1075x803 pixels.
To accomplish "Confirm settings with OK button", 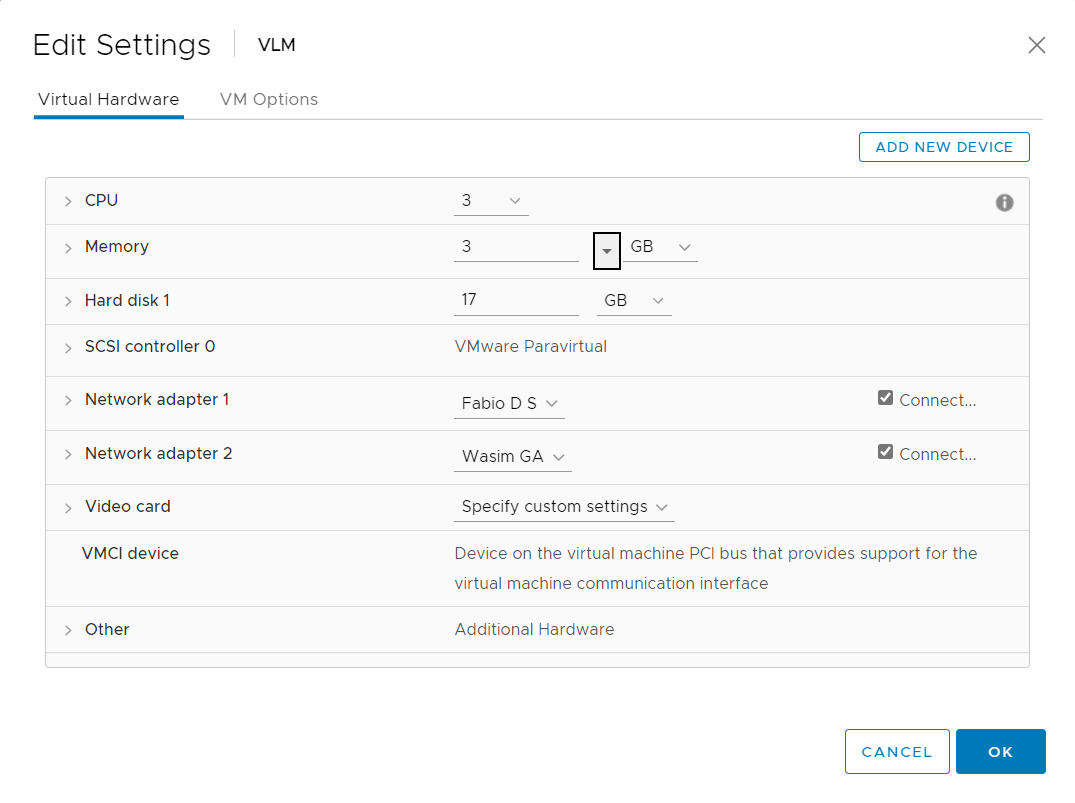I will (x=1001, y=752).
